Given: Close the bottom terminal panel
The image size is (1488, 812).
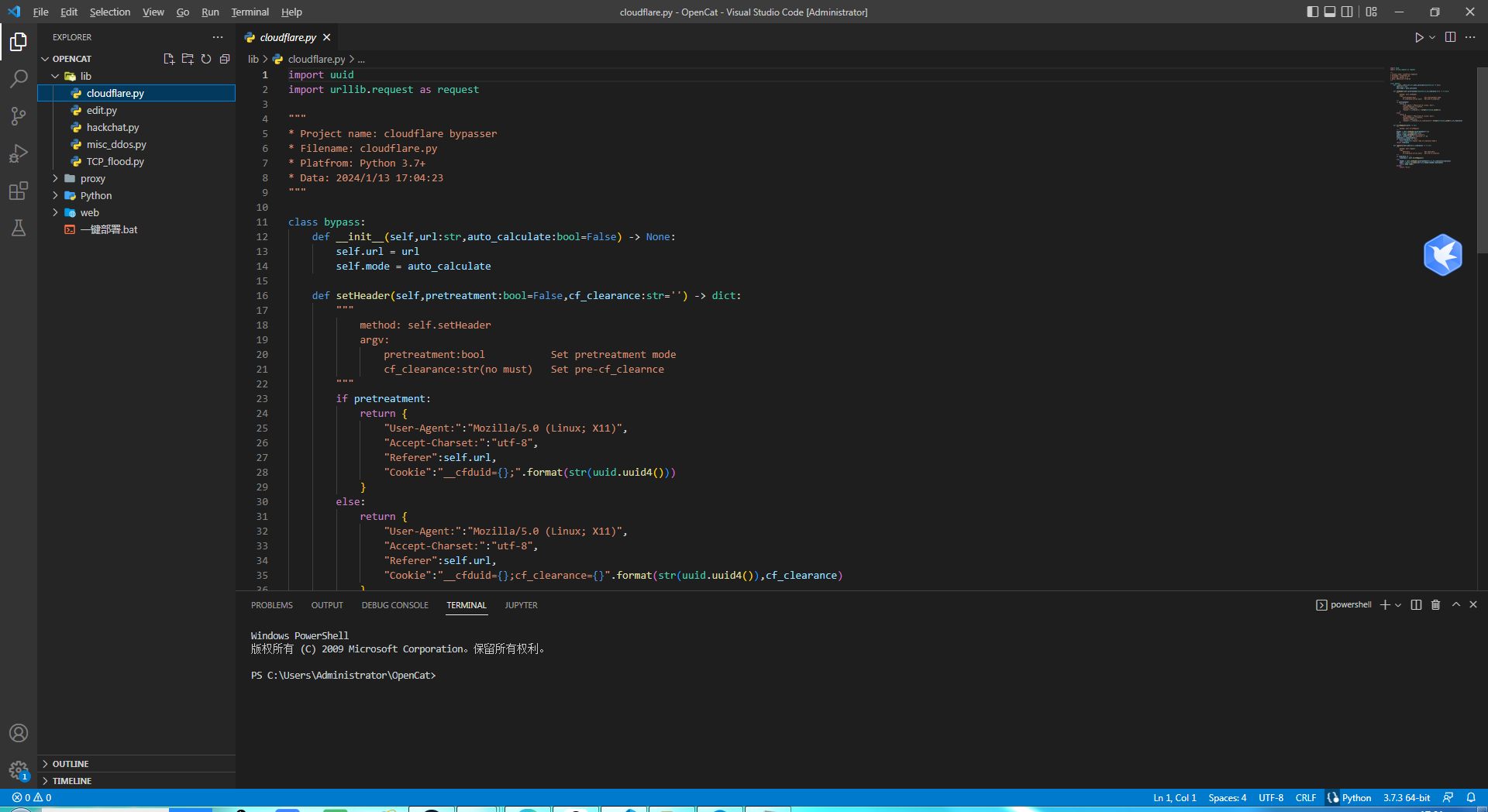Looking at the screenshot, I should tap(1473, 604).
